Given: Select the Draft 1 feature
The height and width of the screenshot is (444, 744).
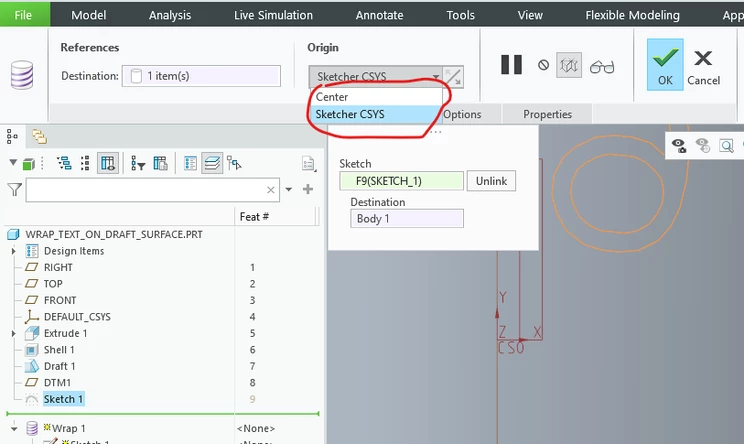Looking at the screenshot, I should pos(59,366).
